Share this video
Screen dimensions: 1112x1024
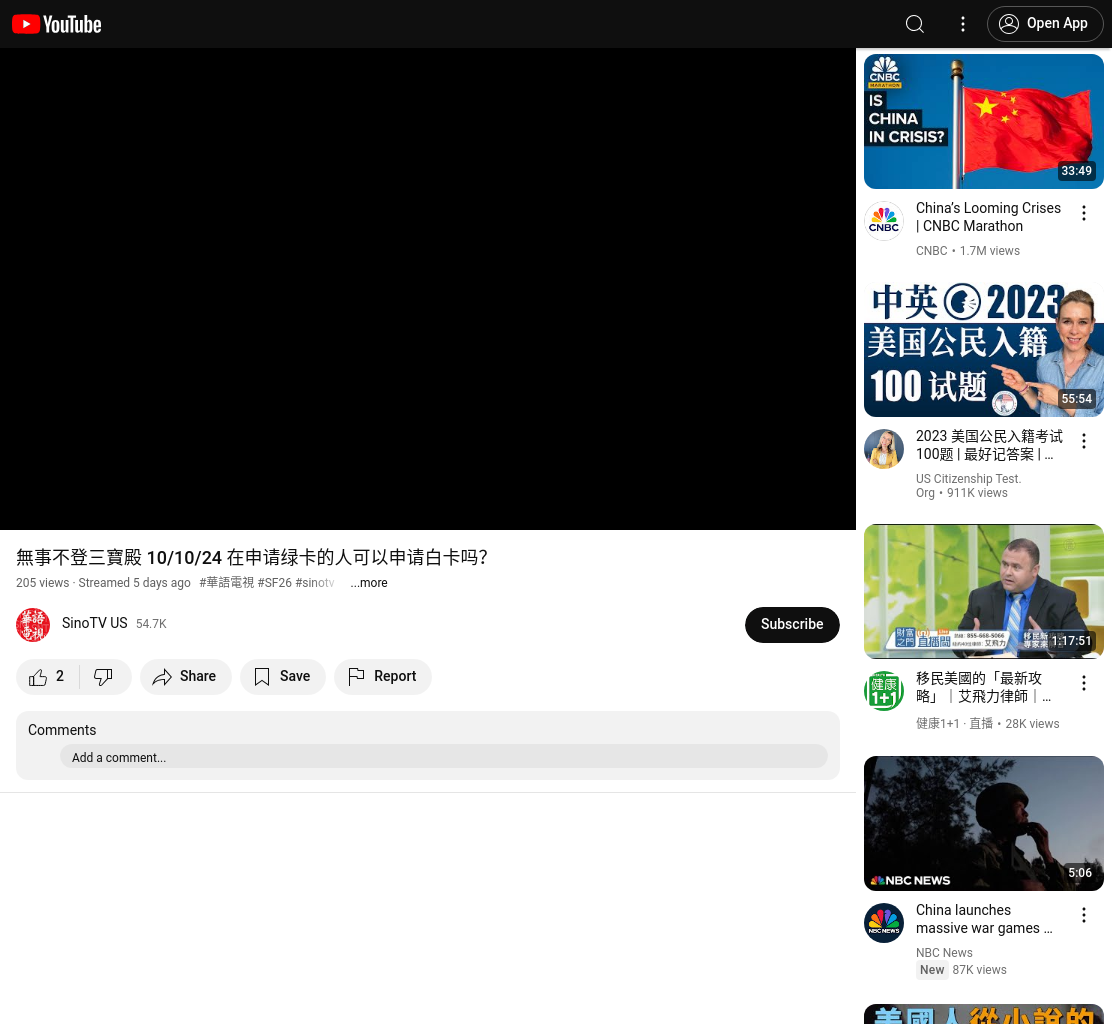coord(185,677)
